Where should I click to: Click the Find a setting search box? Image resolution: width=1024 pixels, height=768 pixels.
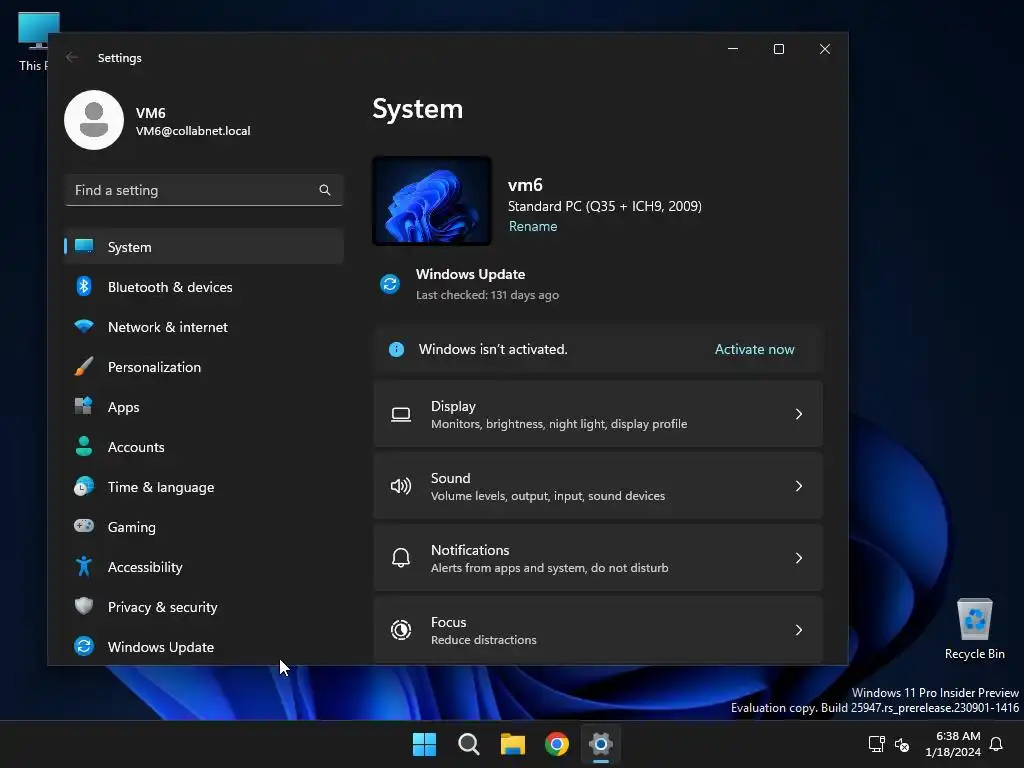tap(204, 190)
